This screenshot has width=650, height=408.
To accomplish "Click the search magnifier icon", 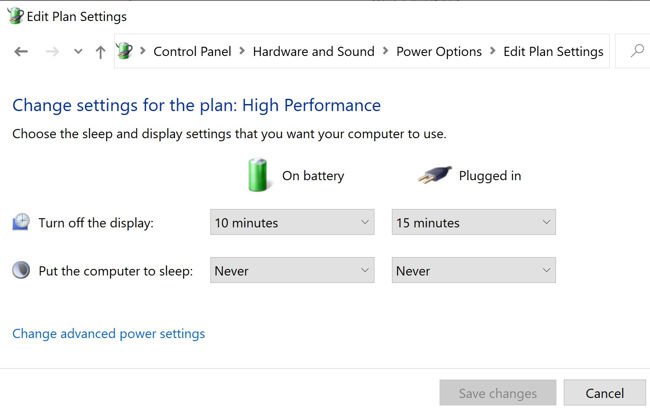I will tap(637, 51).
